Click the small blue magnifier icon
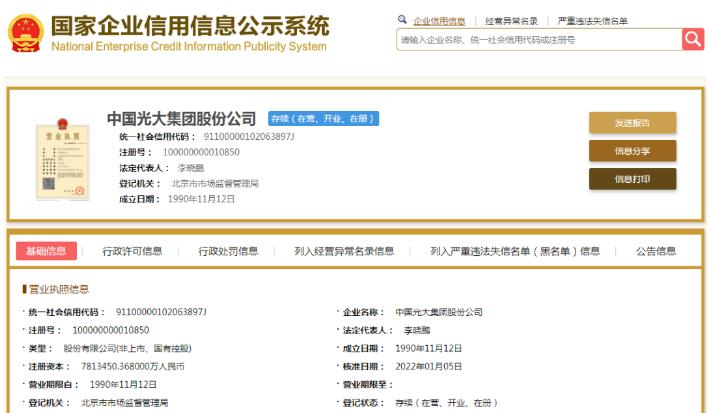This screenshot has width=712, height=413. 402,20
